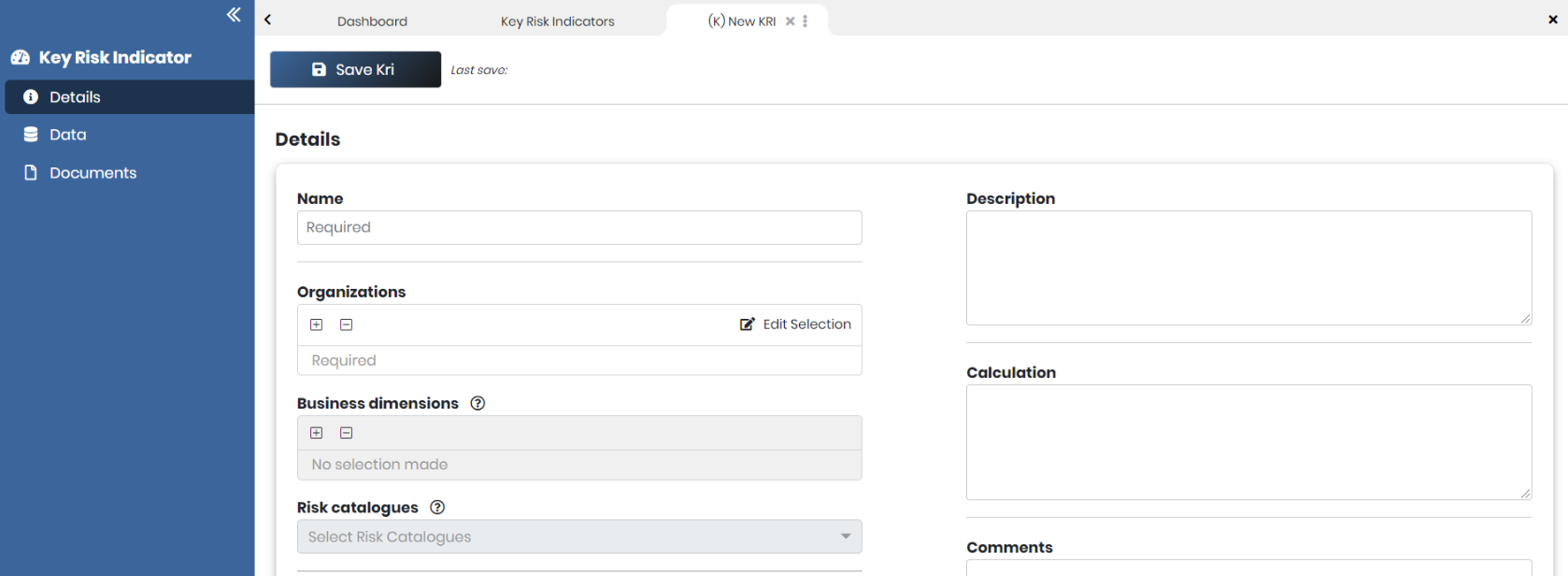Click the Key Risk Indicator gauge icon
The width and height of the screenshot is (1568, 576).
(21, 58)
